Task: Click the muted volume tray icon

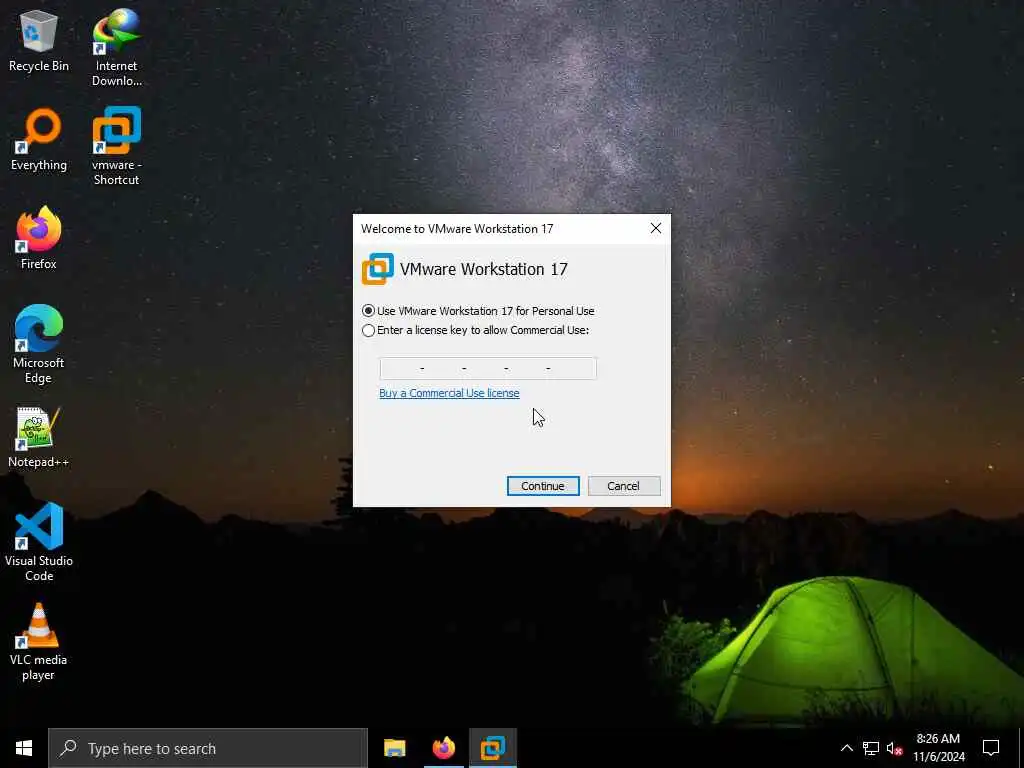Action: pos(894,748)
